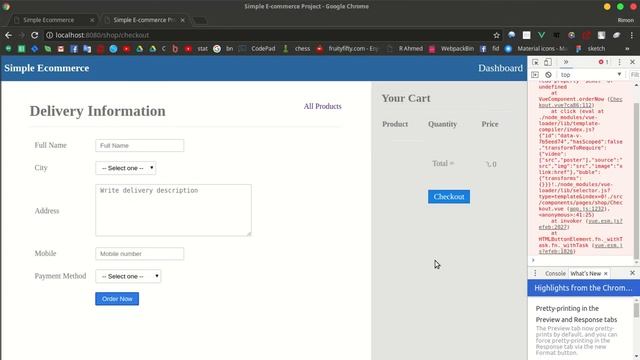This screenshot has height=360, width=640.
Task: Open the sketch bookmark
Action: click(591, 49)
